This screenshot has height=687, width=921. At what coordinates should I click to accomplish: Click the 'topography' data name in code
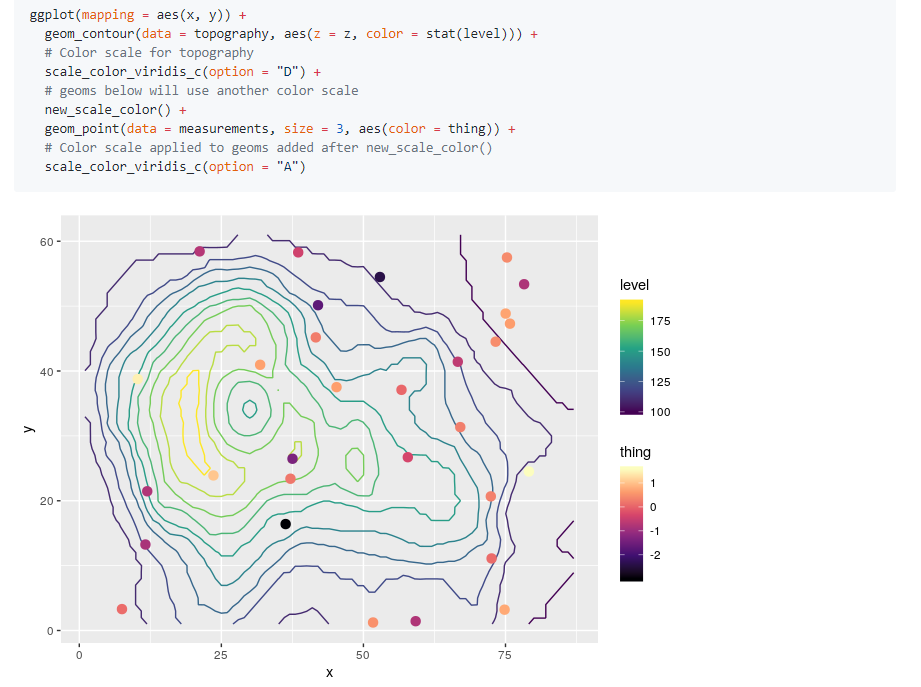(231, 34)
